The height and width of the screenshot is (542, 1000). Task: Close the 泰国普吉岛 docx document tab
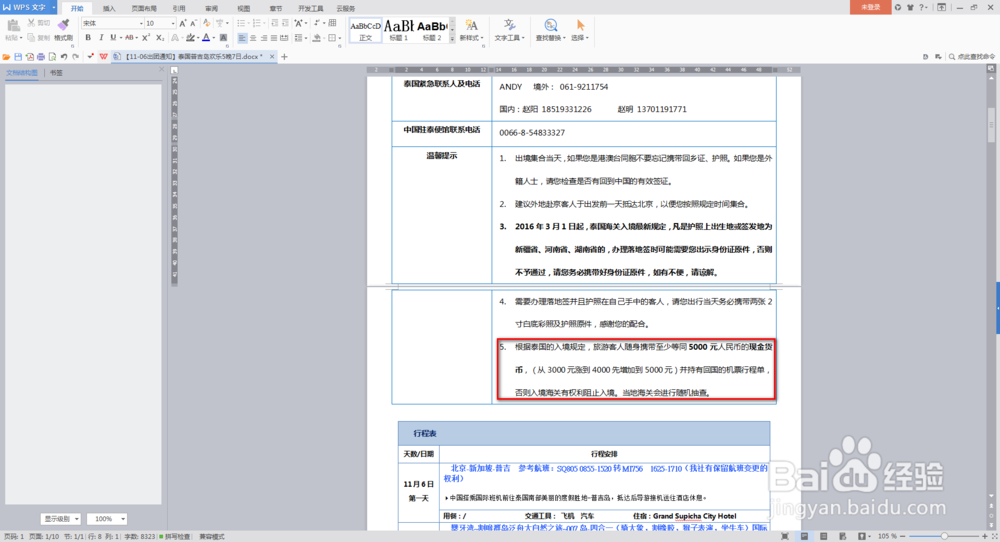(x=272, y=57)
